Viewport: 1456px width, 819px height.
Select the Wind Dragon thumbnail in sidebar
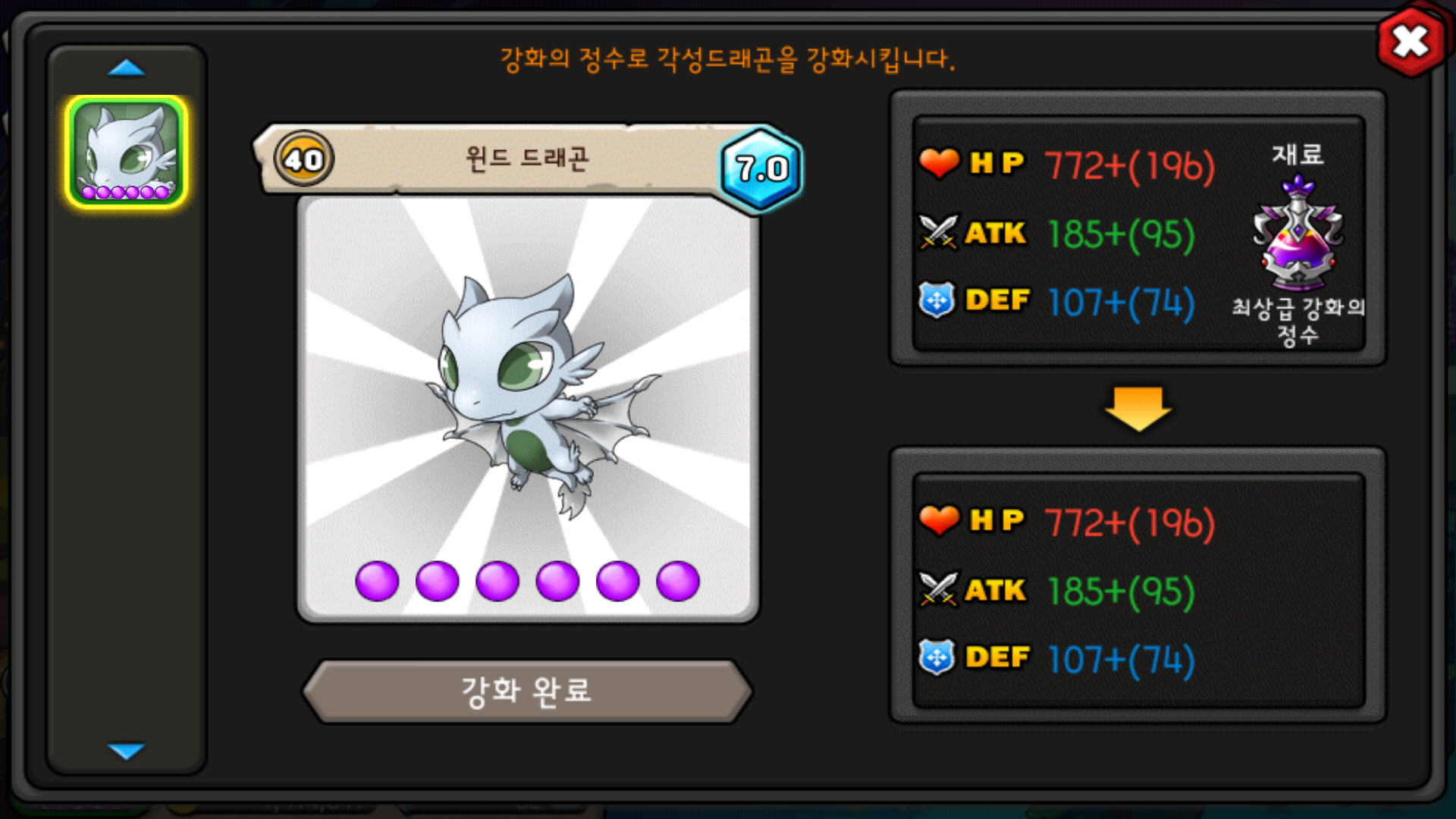click(126, 152)
